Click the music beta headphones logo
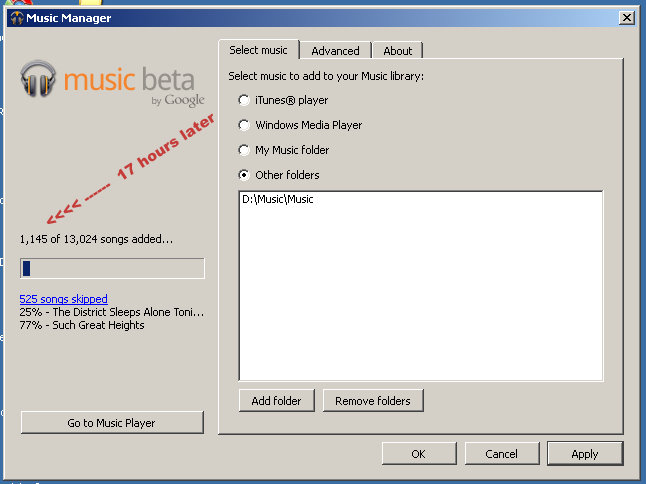 [38, 79]
